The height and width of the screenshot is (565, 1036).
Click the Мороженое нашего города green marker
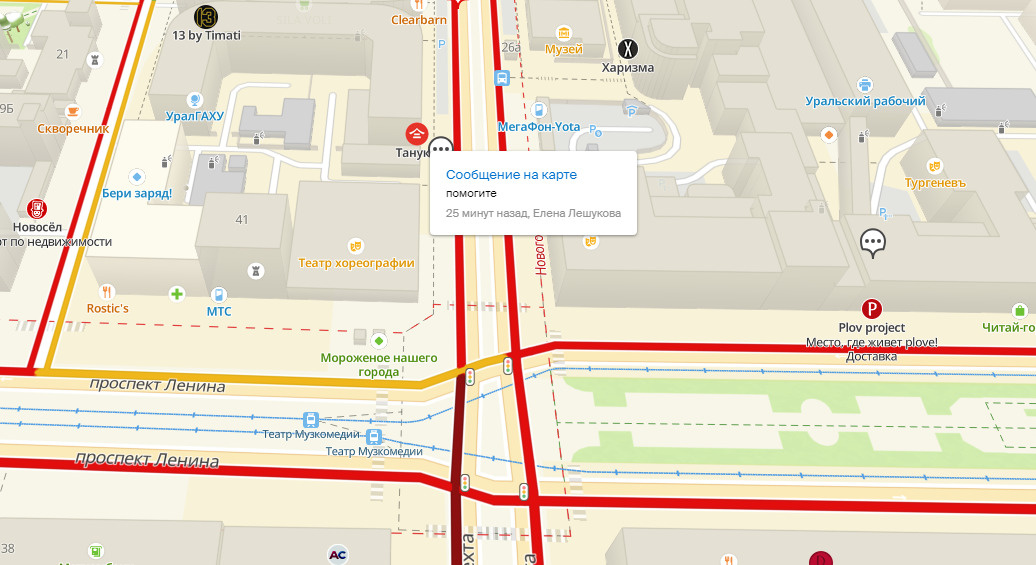tap(379, 341)
